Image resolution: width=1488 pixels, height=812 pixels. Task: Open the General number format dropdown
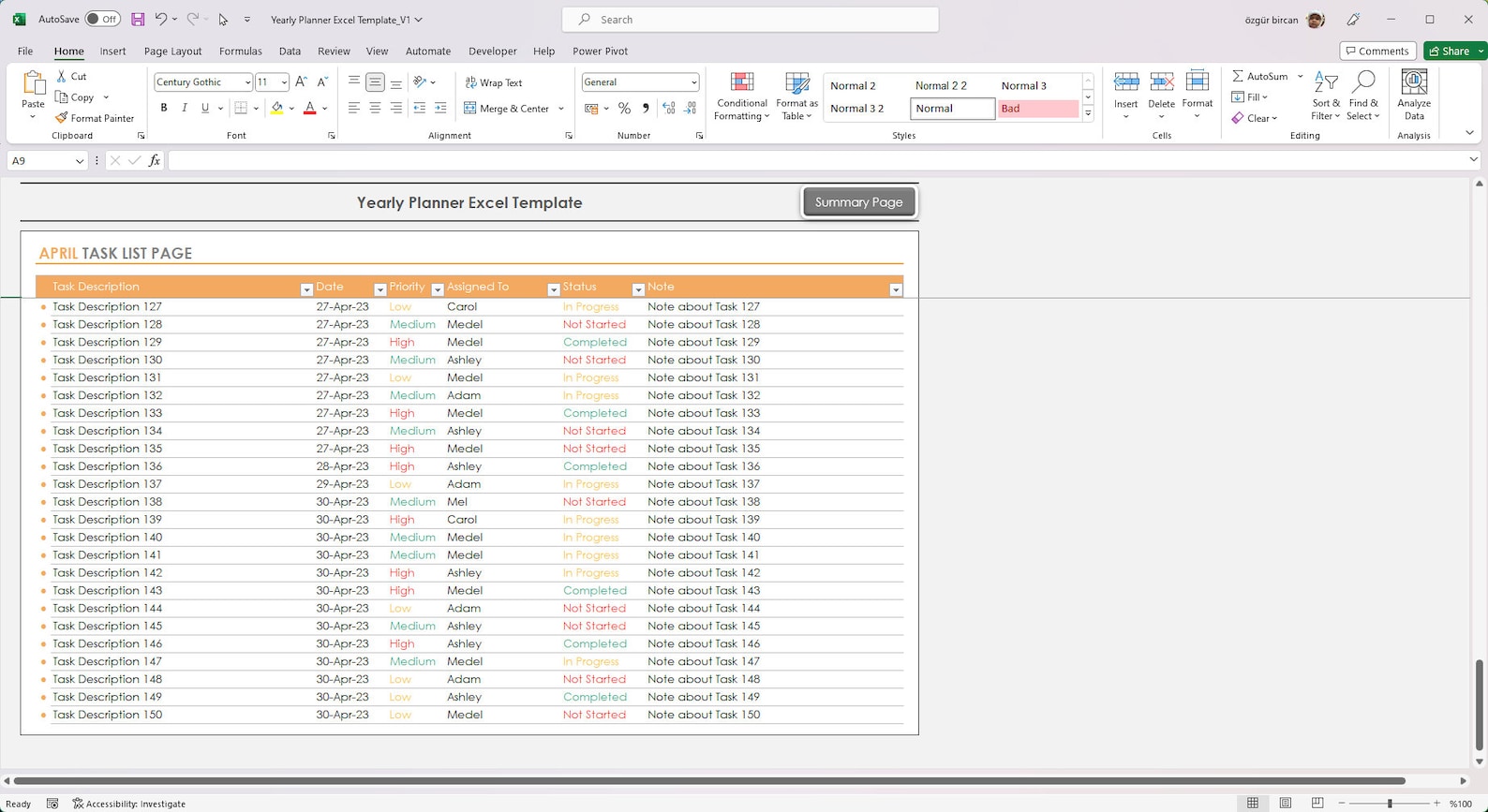pos(693,82)
